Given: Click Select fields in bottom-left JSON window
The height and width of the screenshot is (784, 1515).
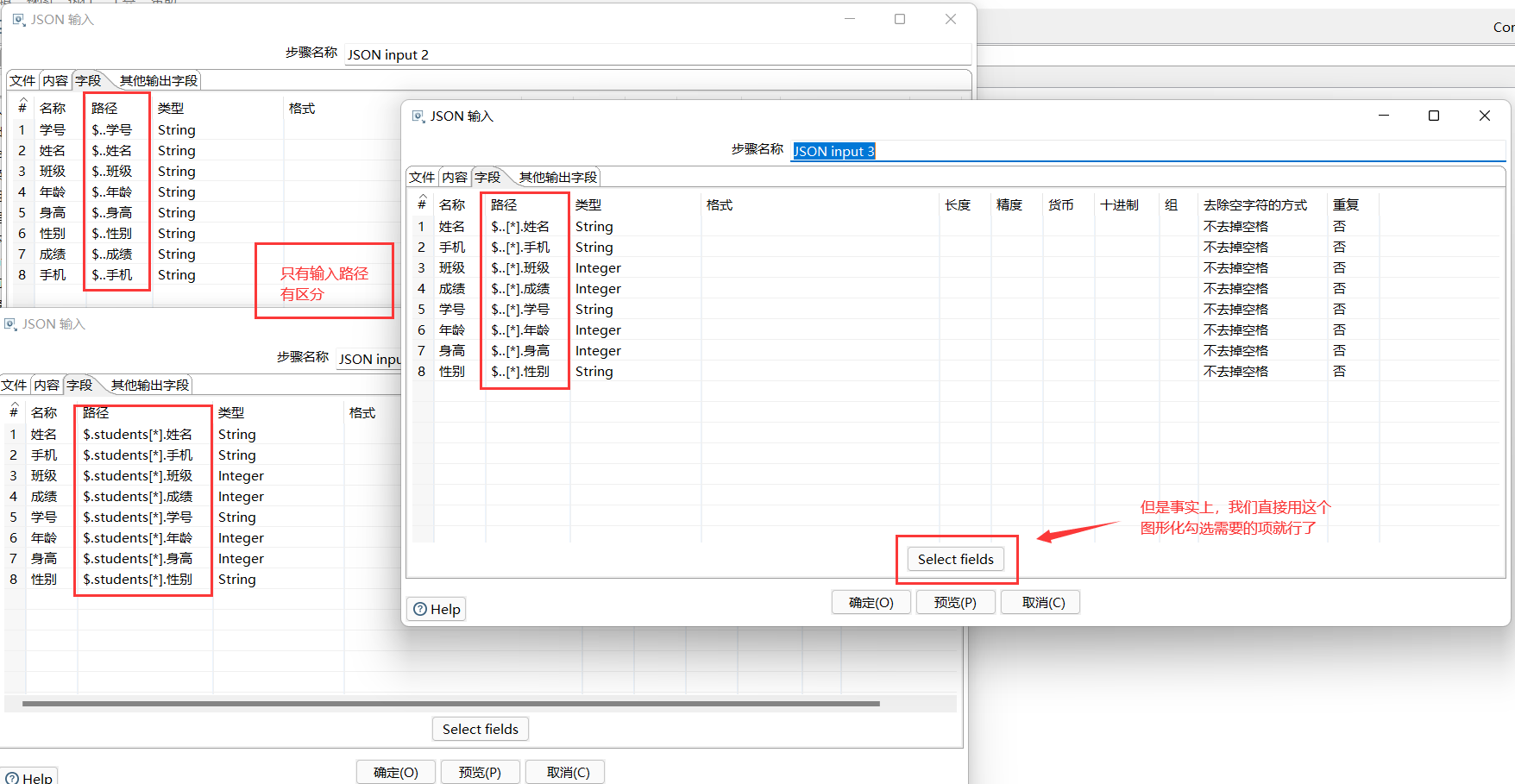Looking at the screenshot, I should click(480, 729).
